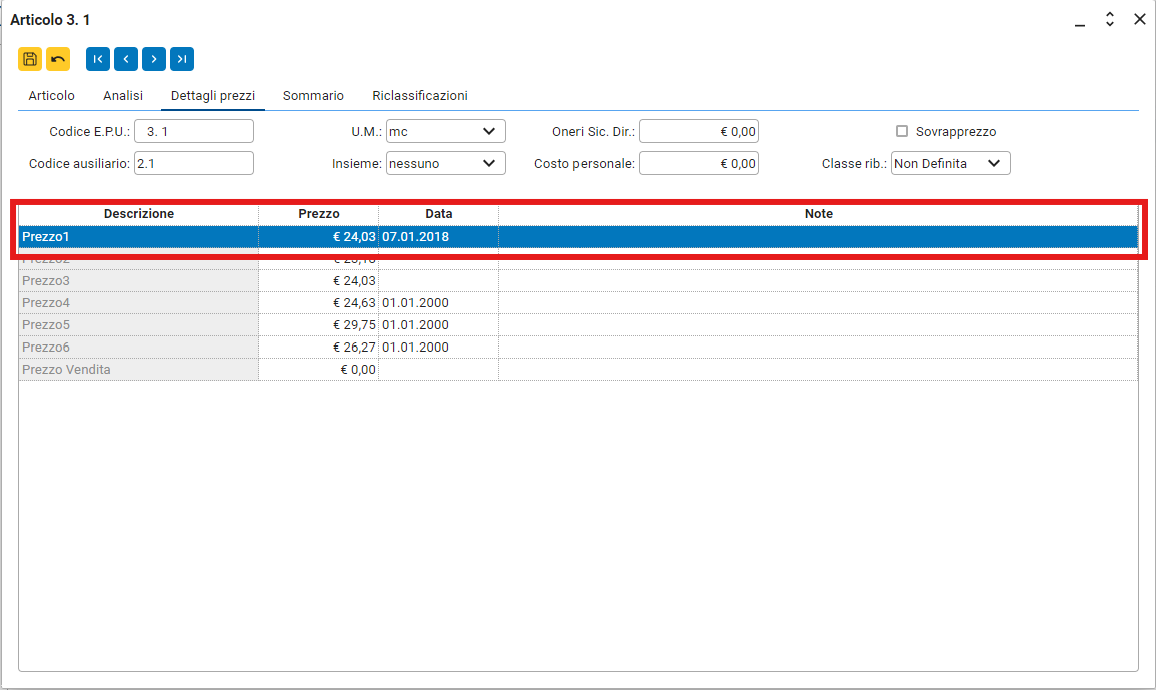Click the Prezzo column header
Viewport: 1156px width, 690px height.
318,214
